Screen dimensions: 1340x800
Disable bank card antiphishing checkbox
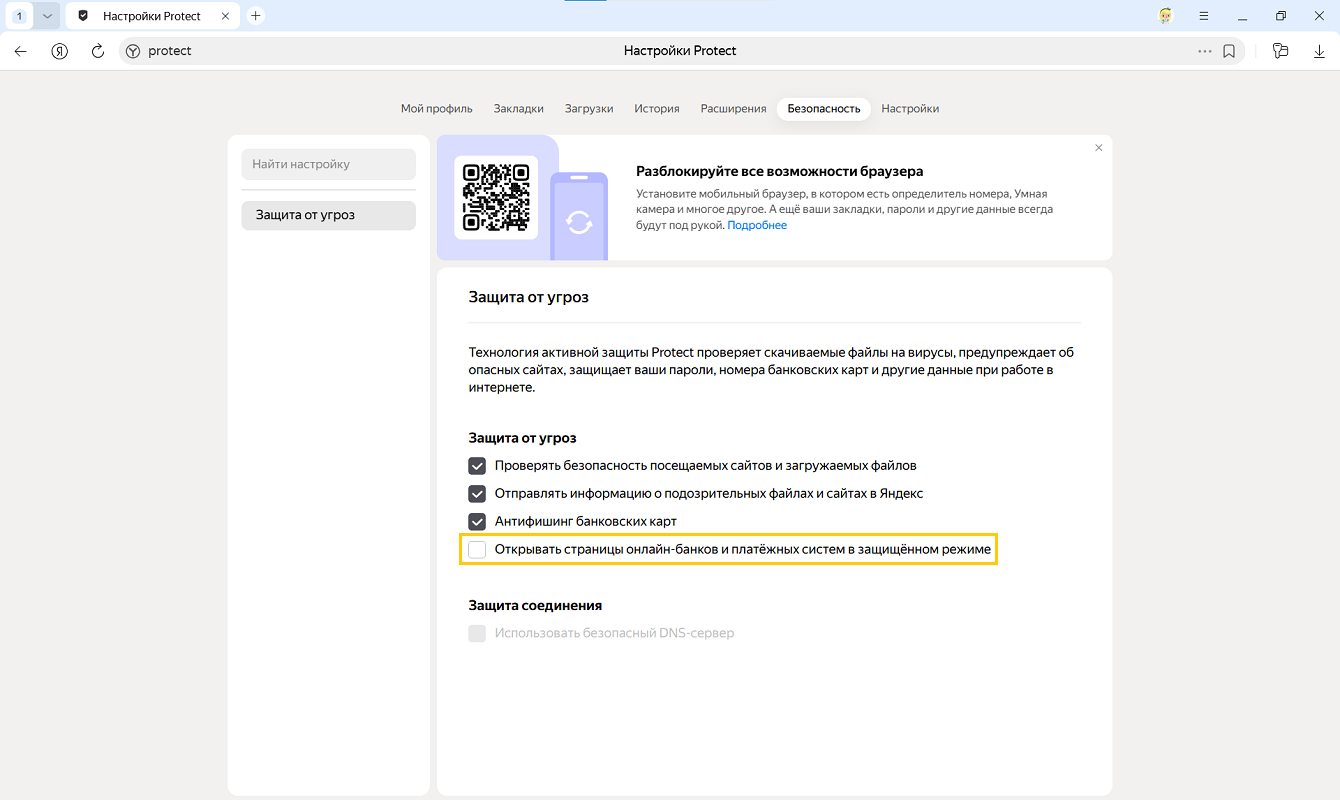pos(477,522)
